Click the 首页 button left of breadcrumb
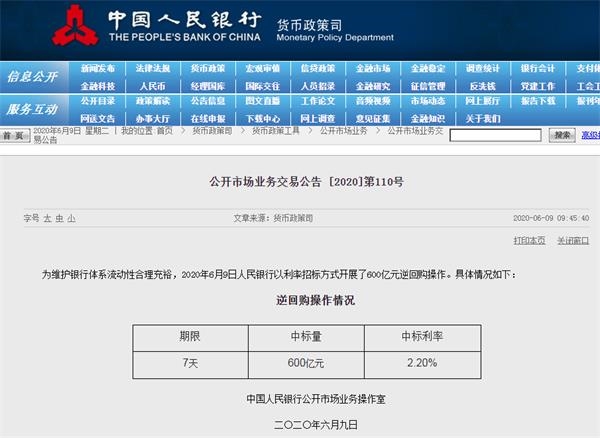The image size is (600, 438). (15, 136)
